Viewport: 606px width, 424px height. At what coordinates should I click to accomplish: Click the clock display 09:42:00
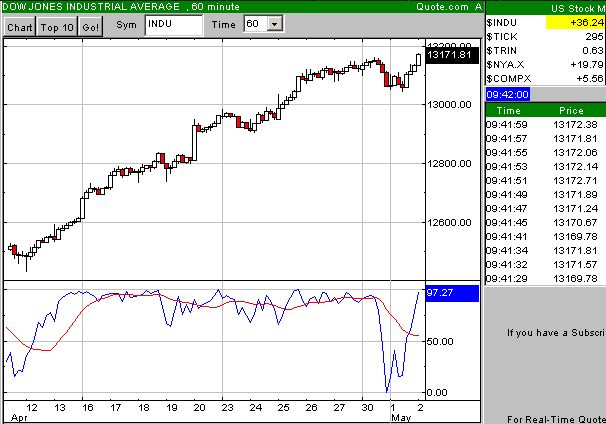(507, 94)
